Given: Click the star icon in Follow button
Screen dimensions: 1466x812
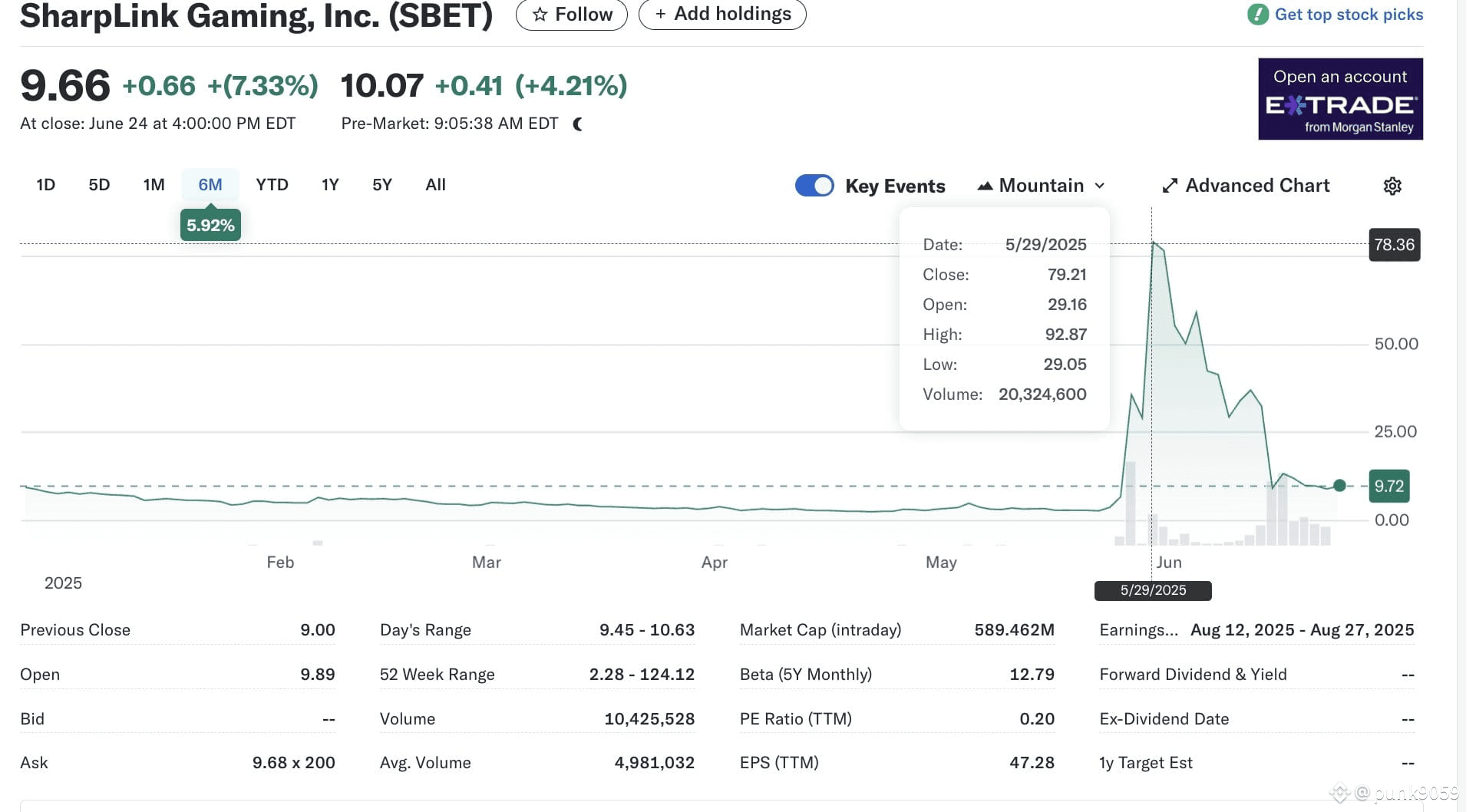Looking at the screenshot, I should 540,15.
